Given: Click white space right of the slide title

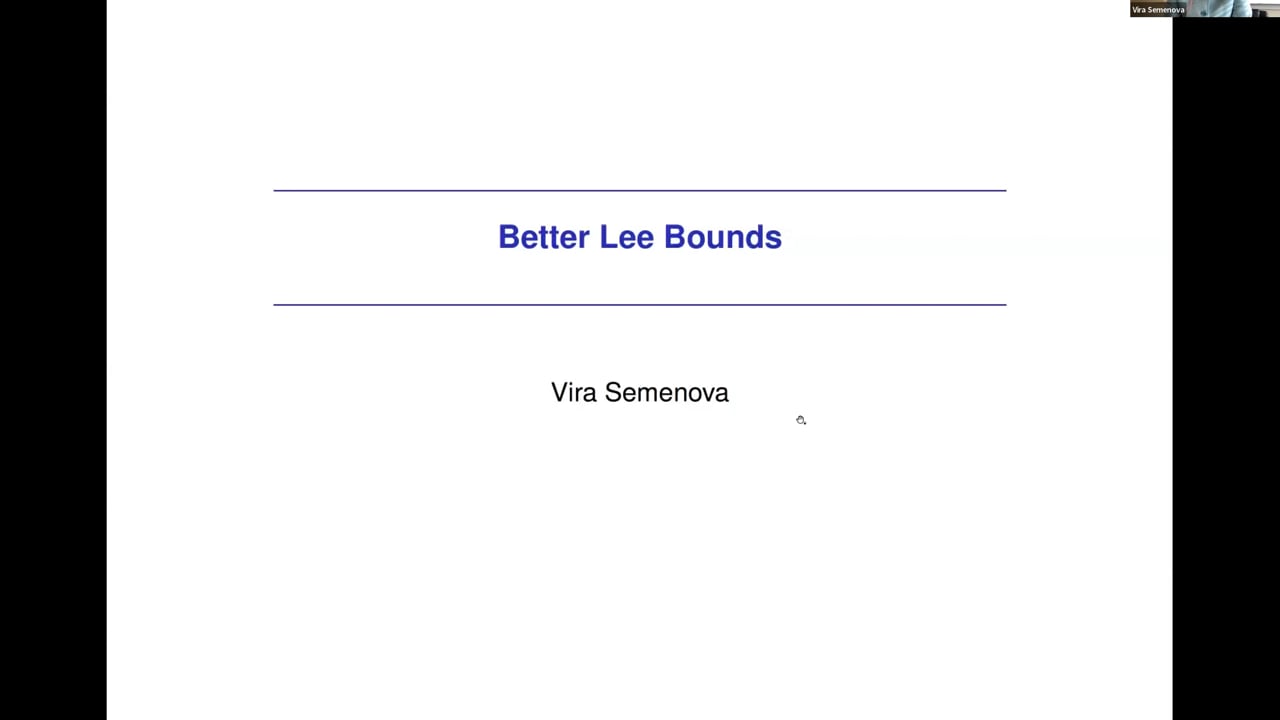Looking at the screenshot, I should click(900, 237).
